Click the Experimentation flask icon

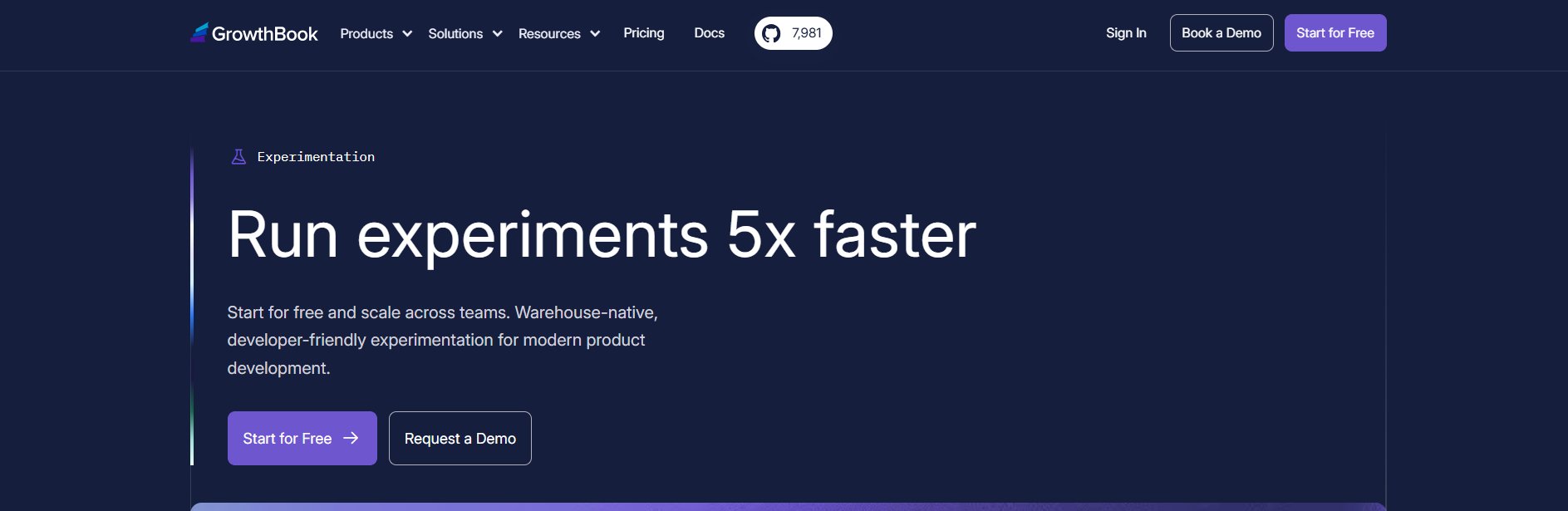click(x=238, y=157)
